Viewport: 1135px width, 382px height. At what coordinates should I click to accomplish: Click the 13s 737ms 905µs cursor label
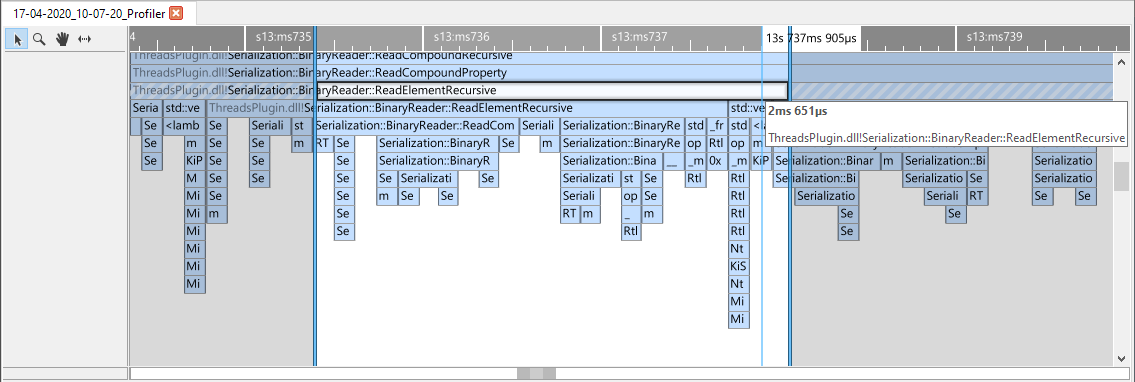811,36
